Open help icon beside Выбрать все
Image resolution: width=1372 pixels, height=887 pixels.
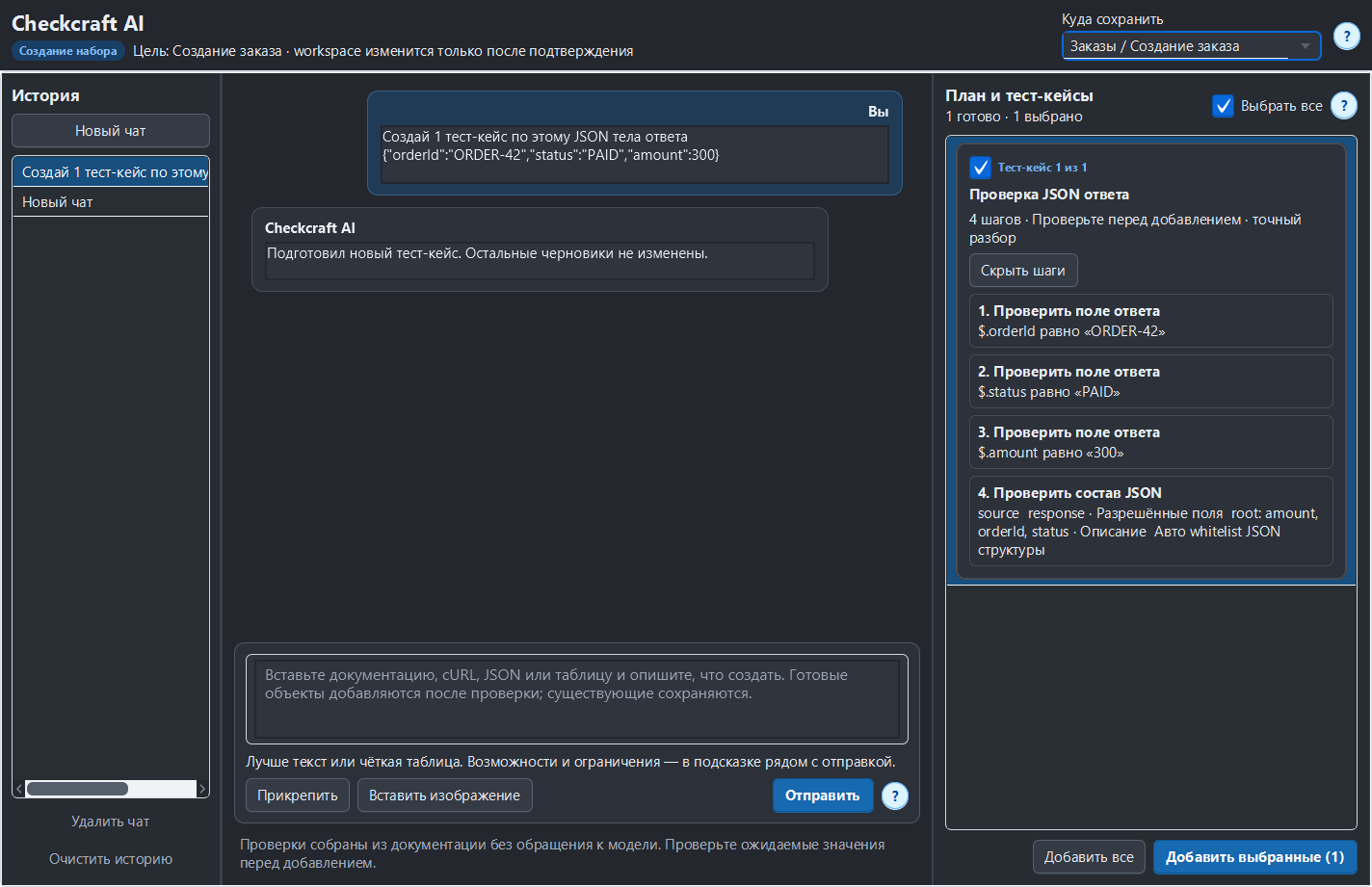(1343, 106)
